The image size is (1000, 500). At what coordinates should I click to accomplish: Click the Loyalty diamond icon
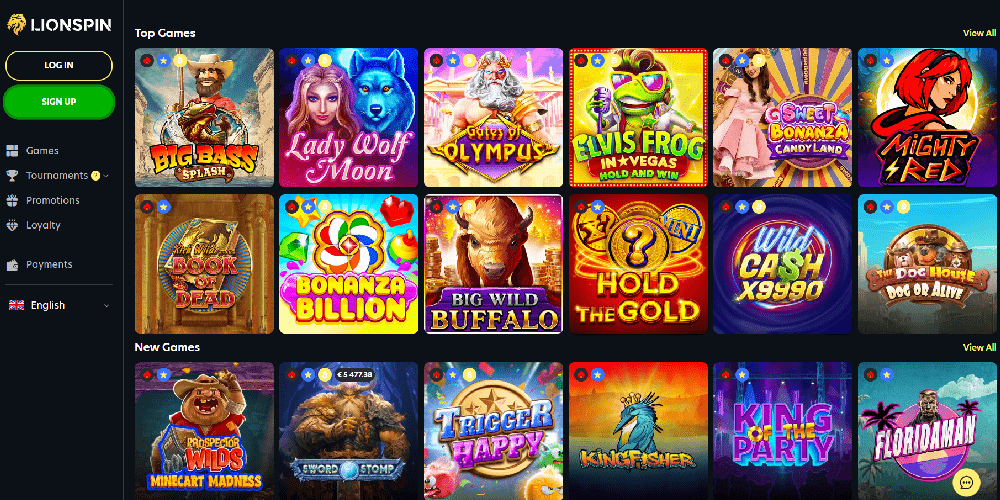(12, 225)
